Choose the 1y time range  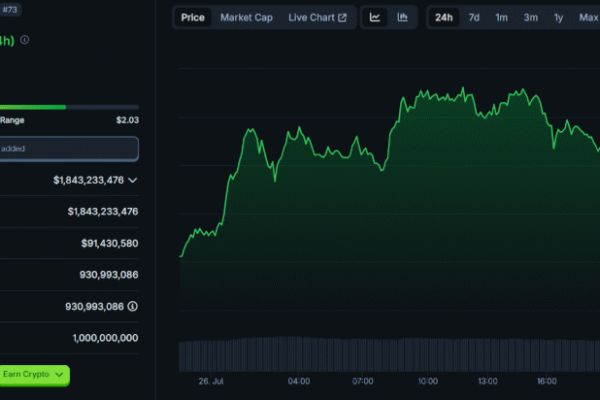click(558, 17)
